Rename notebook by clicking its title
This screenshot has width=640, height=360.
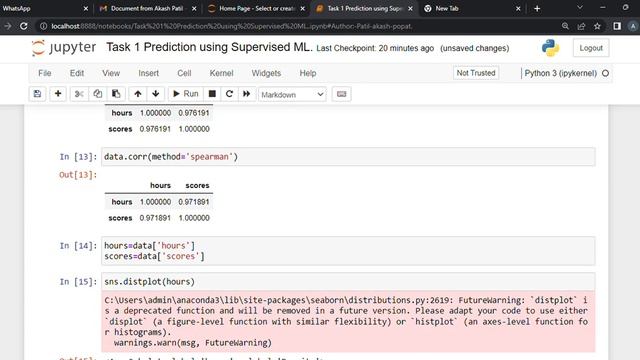pos(209,47)
